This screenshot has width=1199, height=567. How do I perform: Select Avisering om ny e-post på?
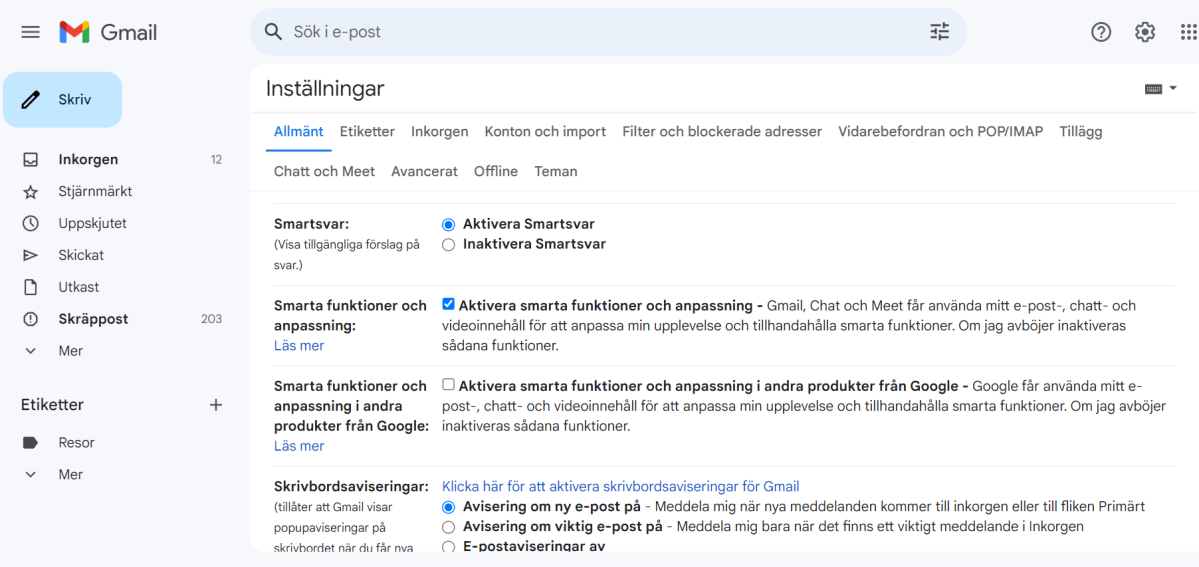449,507
